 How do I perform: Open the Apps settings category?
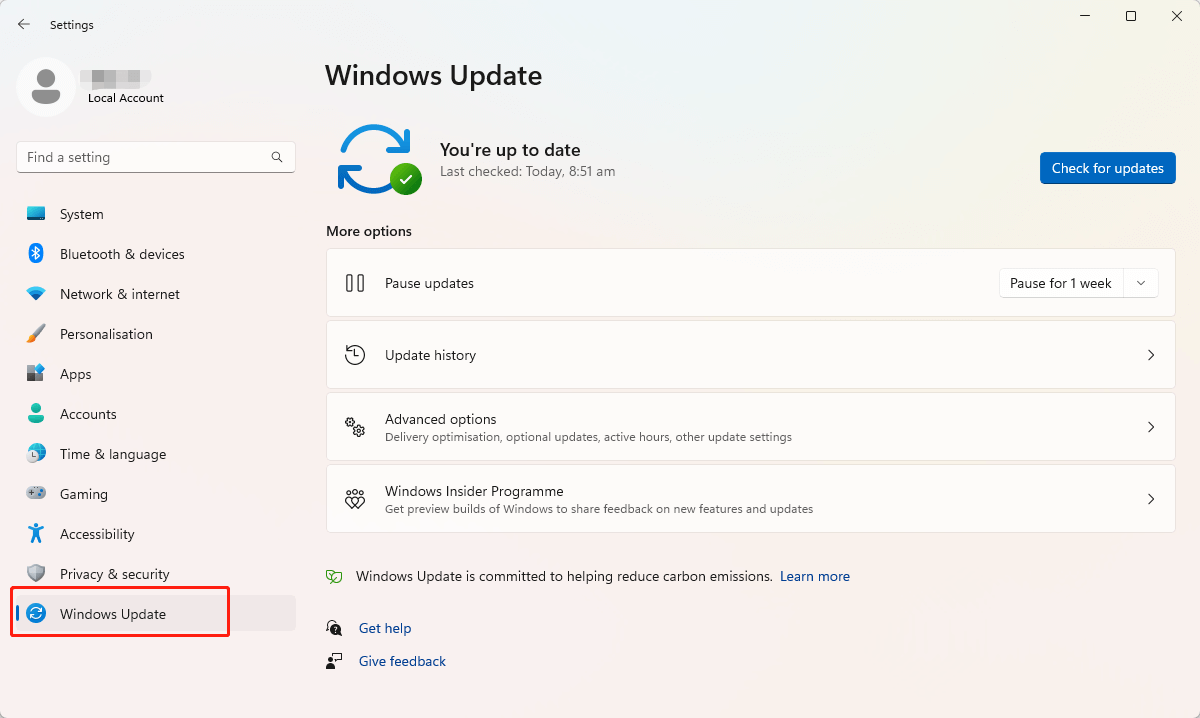[156, 374]
